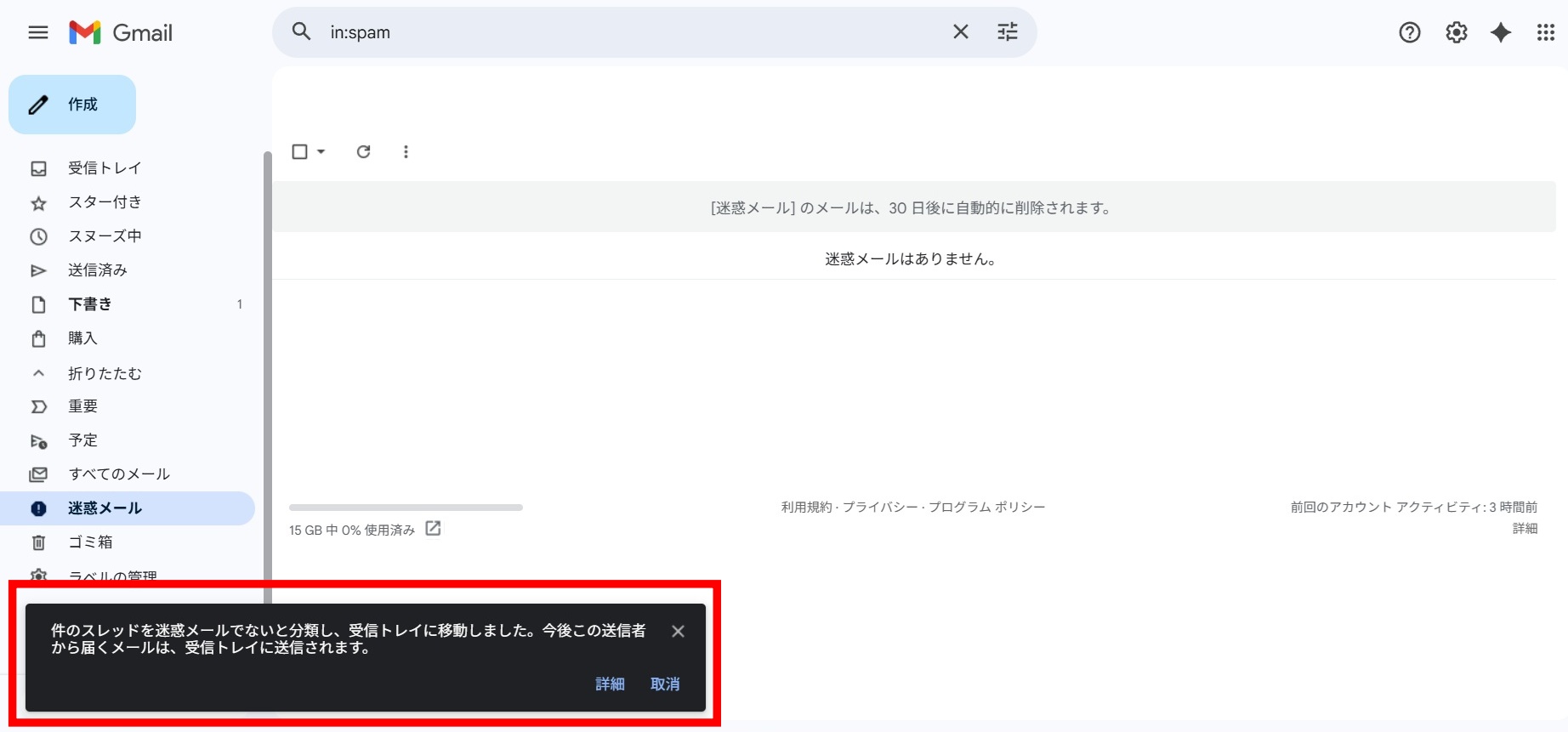Open search filter options
1568x732 pixels.
point(1007,32)
